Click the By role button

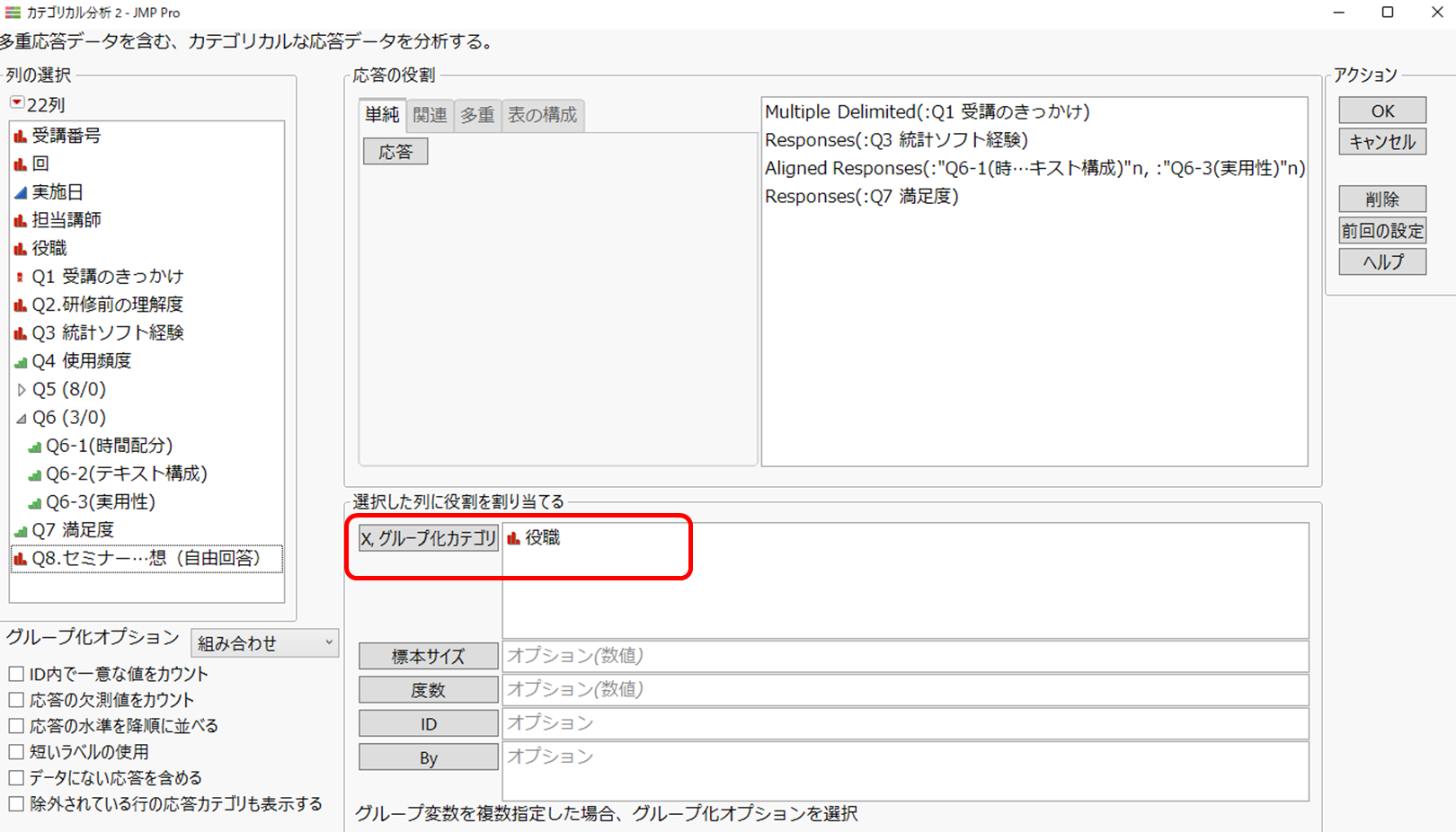coord(429,757)
